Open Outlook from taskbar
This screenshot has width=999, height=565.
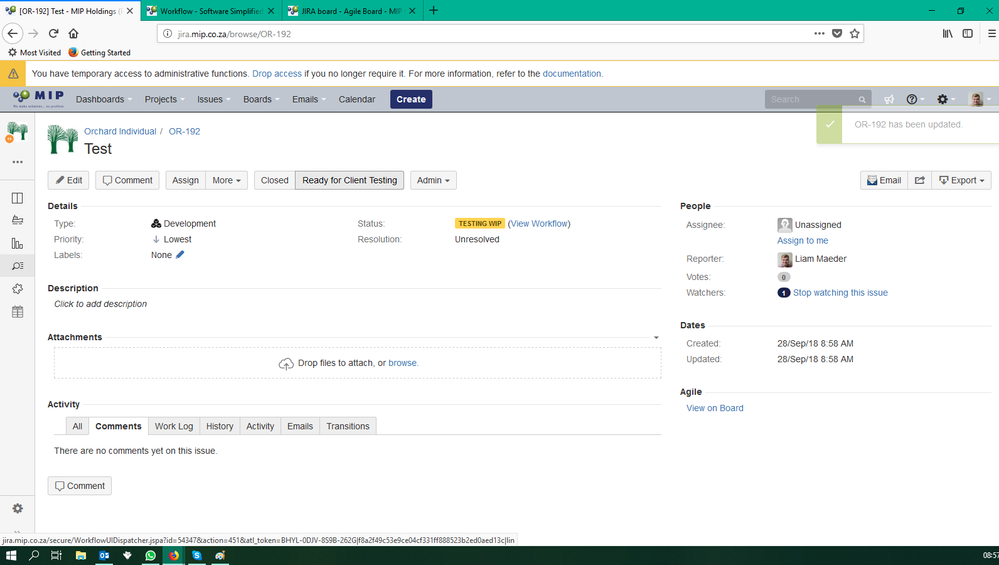tap(104, 555)
